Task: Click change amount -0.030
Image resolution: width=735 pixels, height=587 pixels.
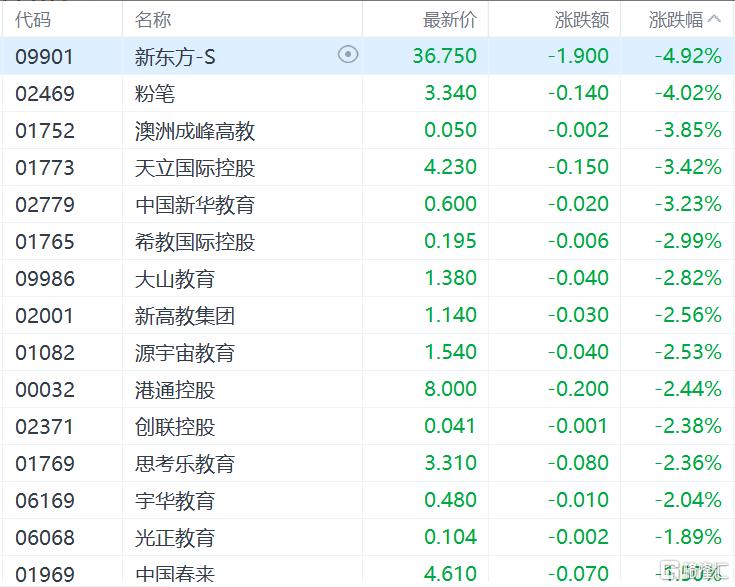Action: click(578, 315)
